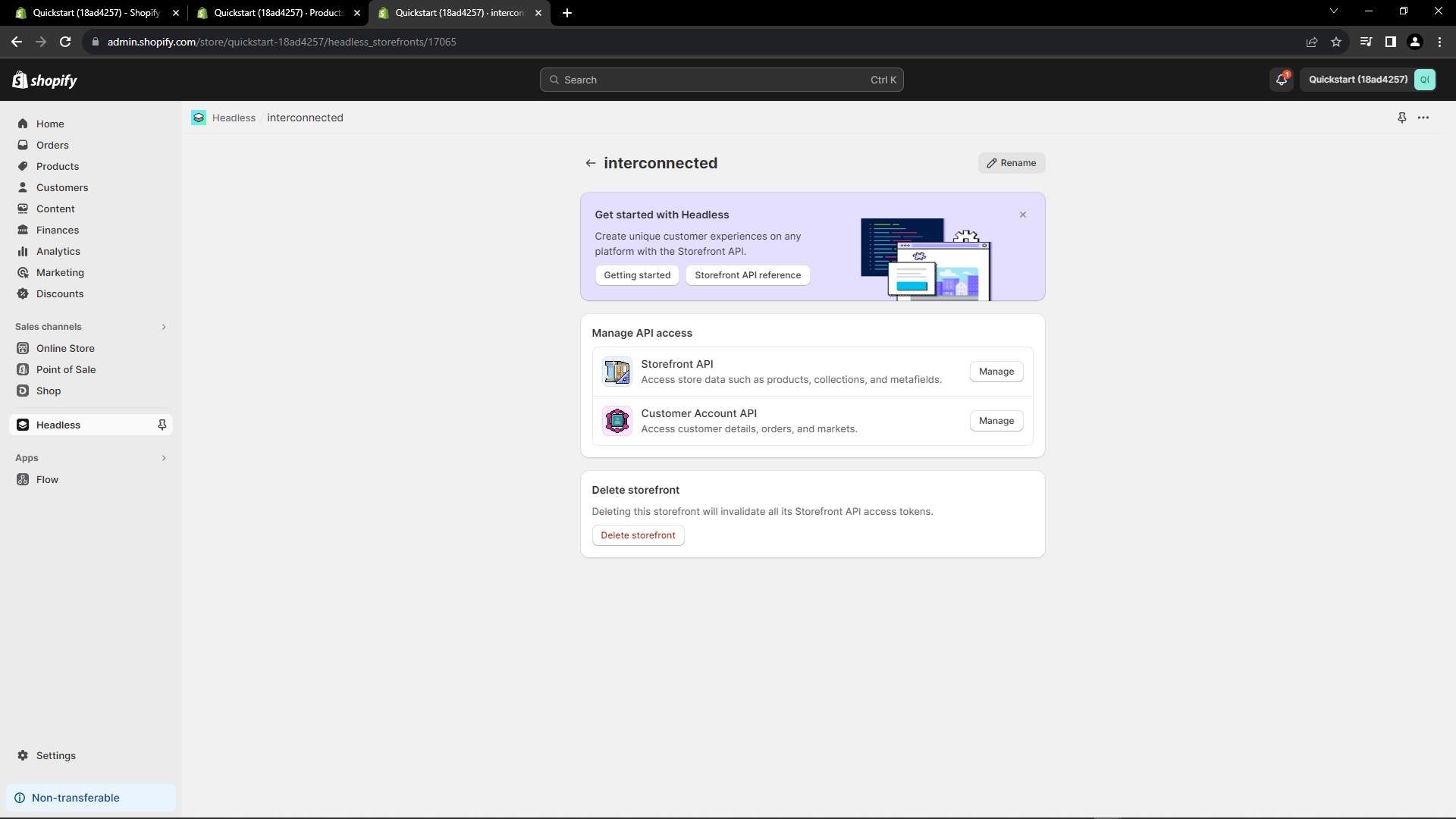Open the Flow app
1456x819 pixels.
tap(48, 479)
